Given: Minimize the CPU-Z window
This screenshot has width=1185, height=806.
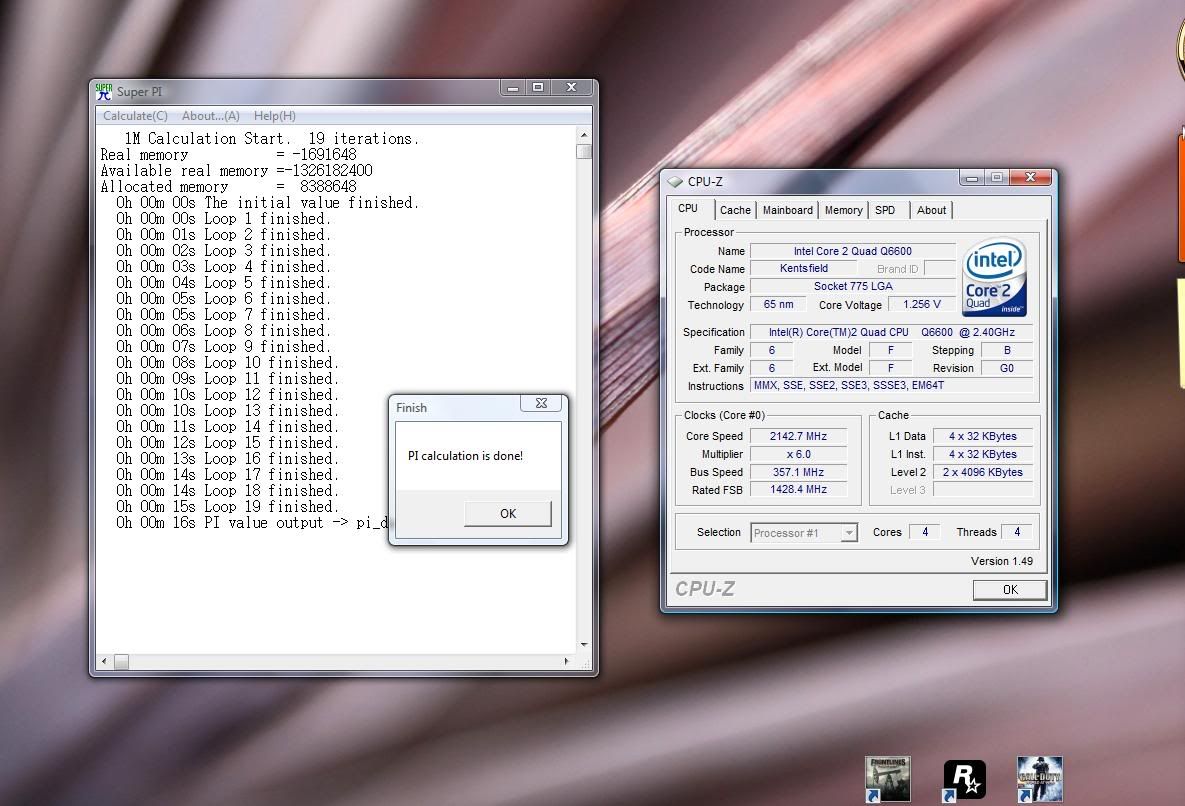Looking at the screenshot, I should point(972,178).
